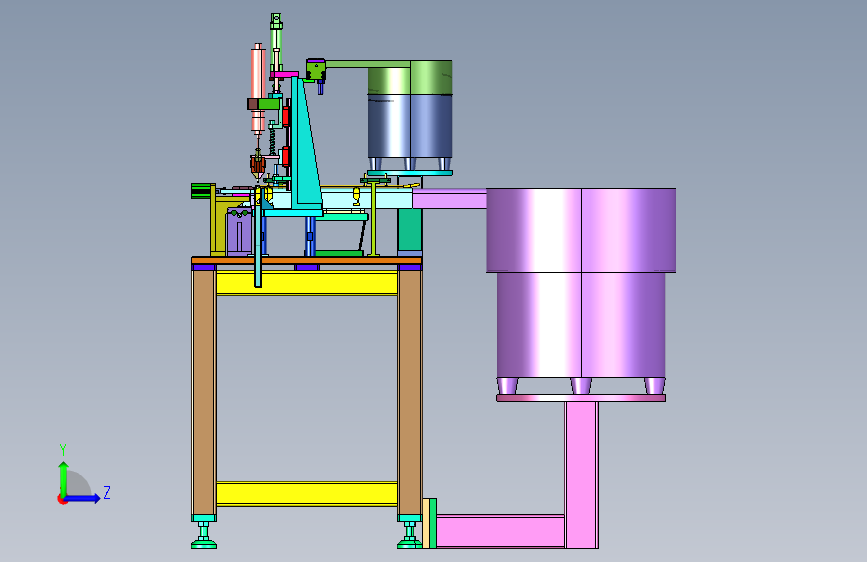Image resolution: width=867 pixels, height=562 pixels.
Task: Select the pink vertical support column under large bowl
Action: 582,475
